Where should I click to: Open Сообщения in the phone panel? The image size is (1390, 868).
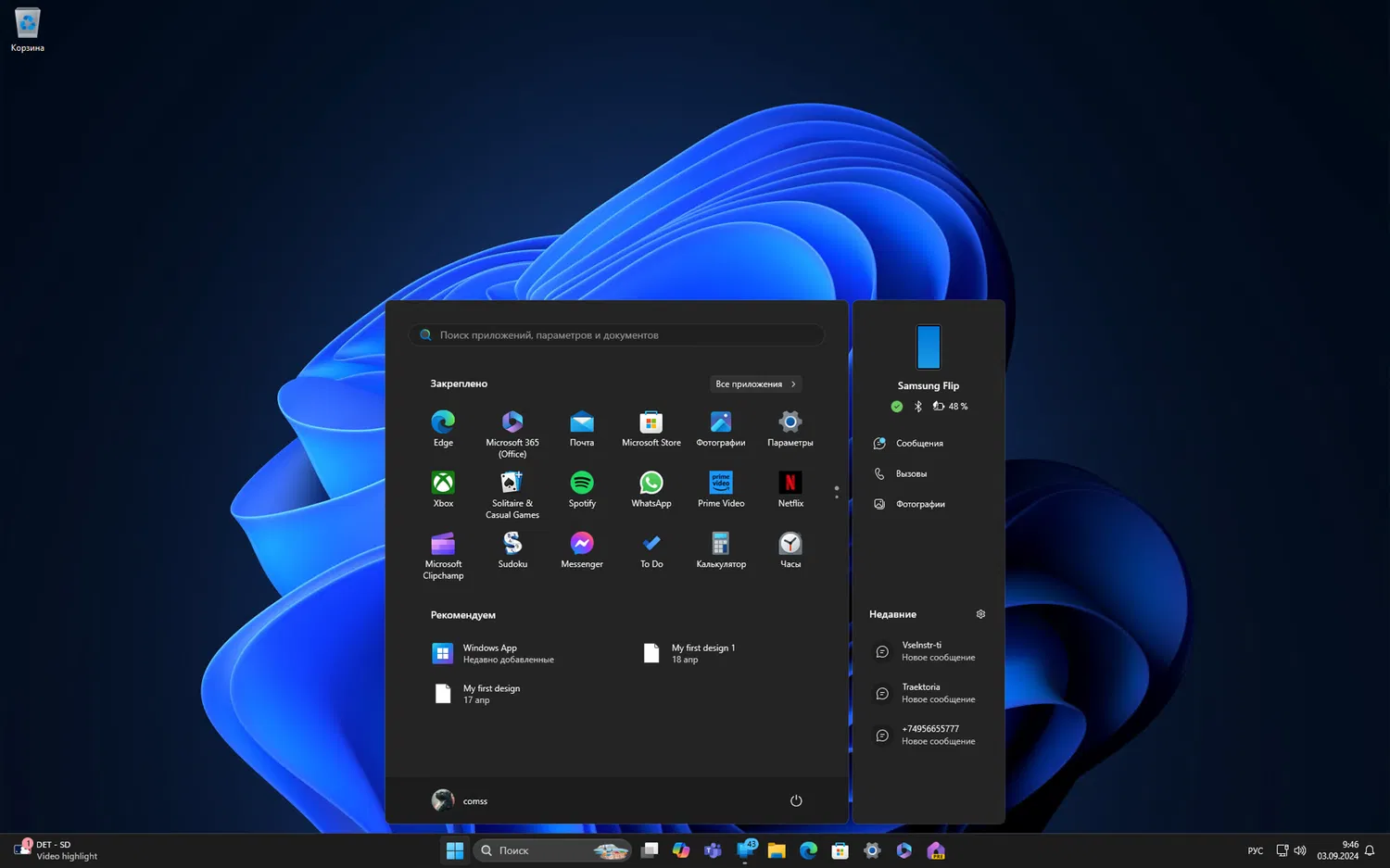[x=918, y=444]
